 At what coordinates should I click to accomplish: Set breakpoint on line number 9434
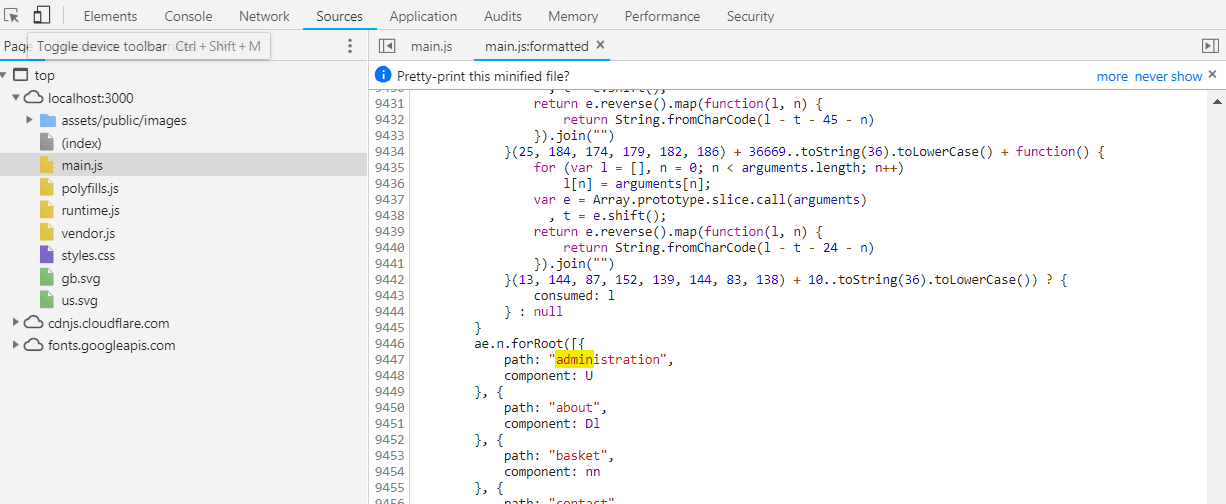tap(389, 151)
